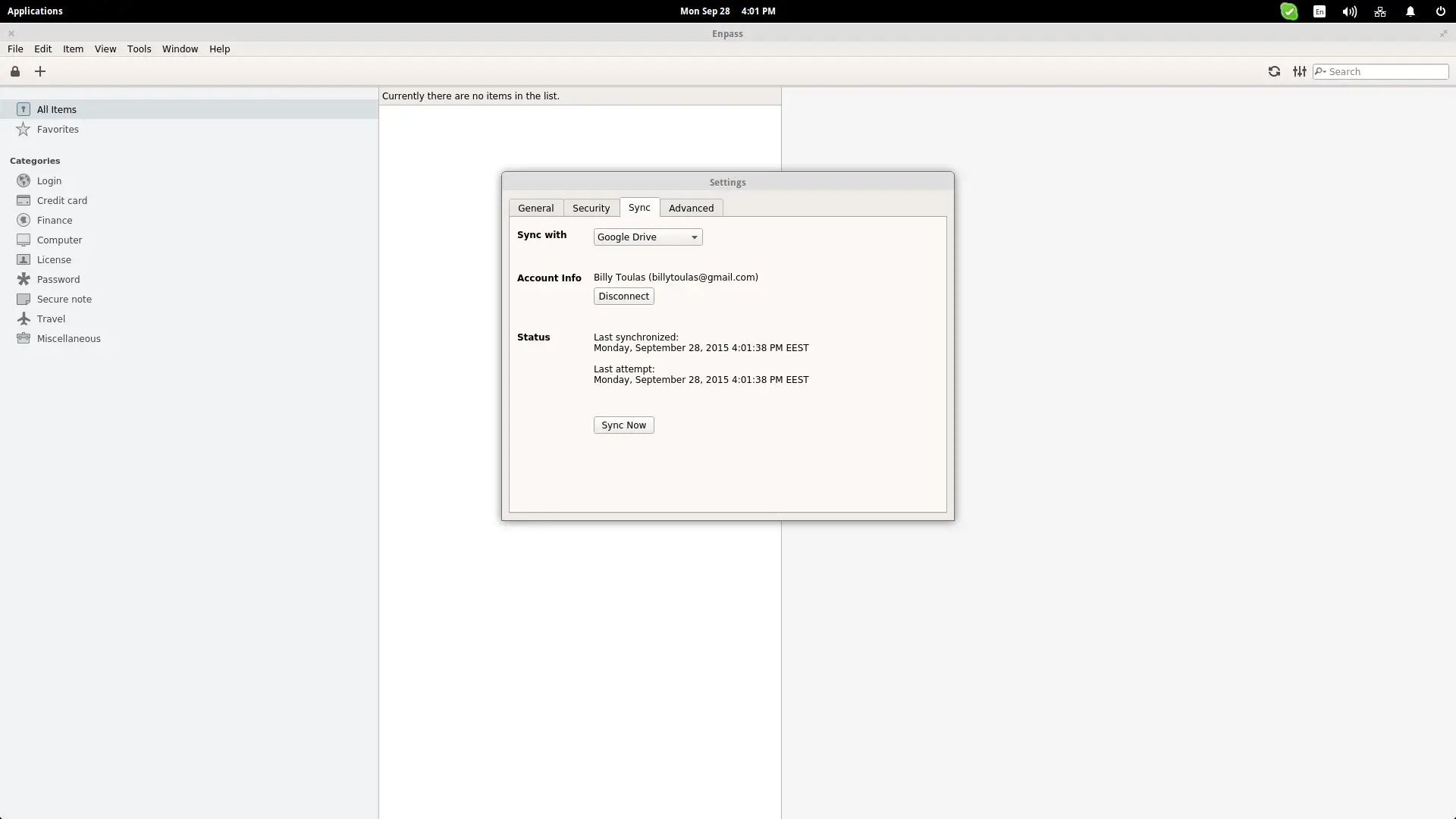The image size is (1456, 819).
Task: Open settings via sliders icon in toolbar
Action: (1300, 71)
